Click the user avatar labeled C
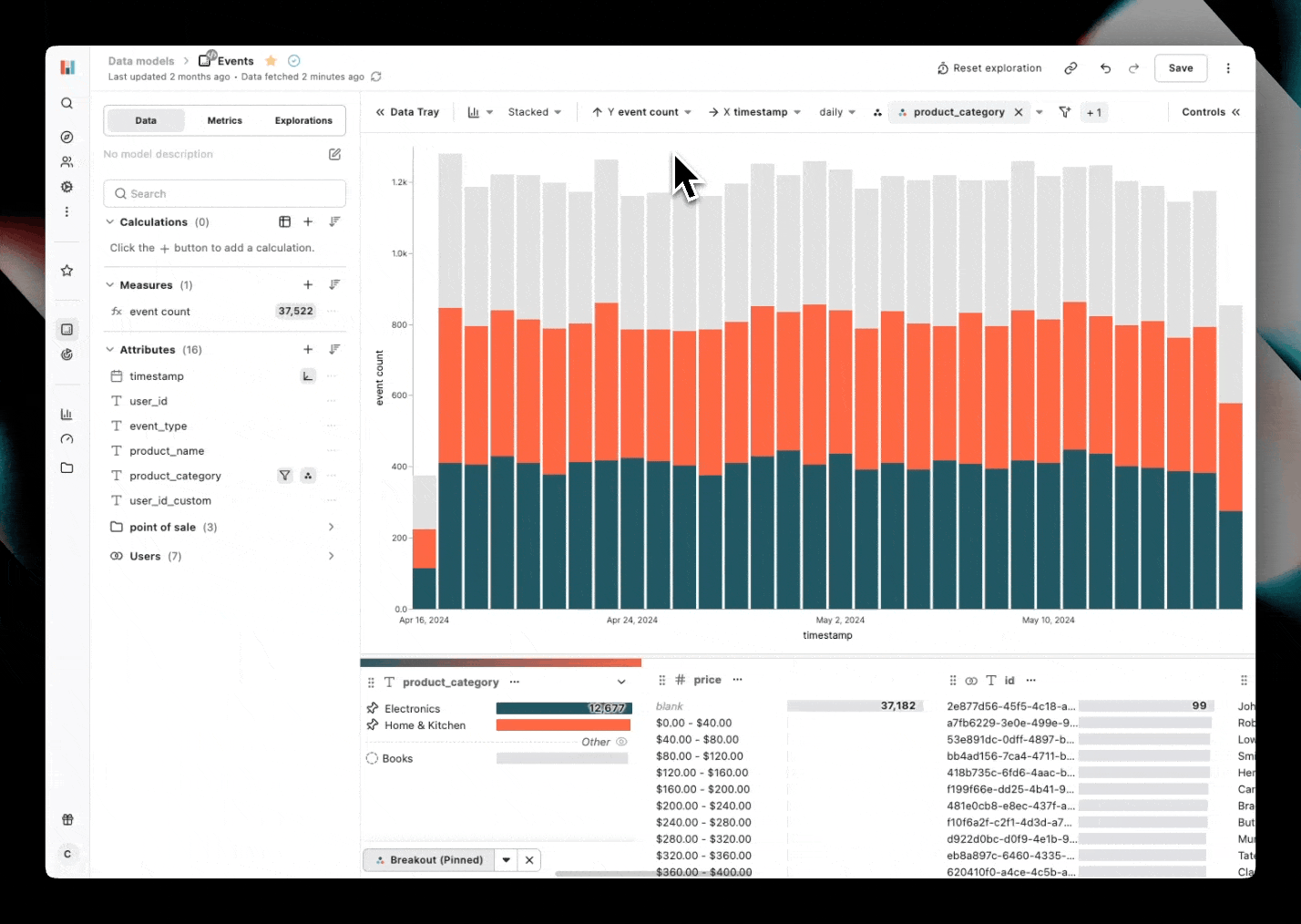This screenshot has width=1301, height=924. 67,854
